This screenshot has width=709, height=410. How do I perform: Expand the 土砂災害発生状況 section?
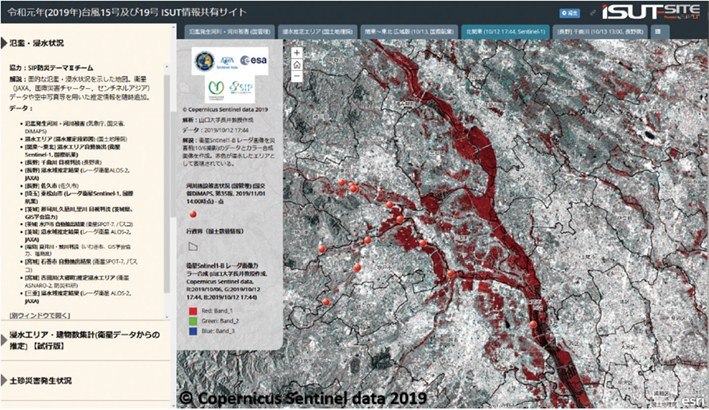pos(40,381)
